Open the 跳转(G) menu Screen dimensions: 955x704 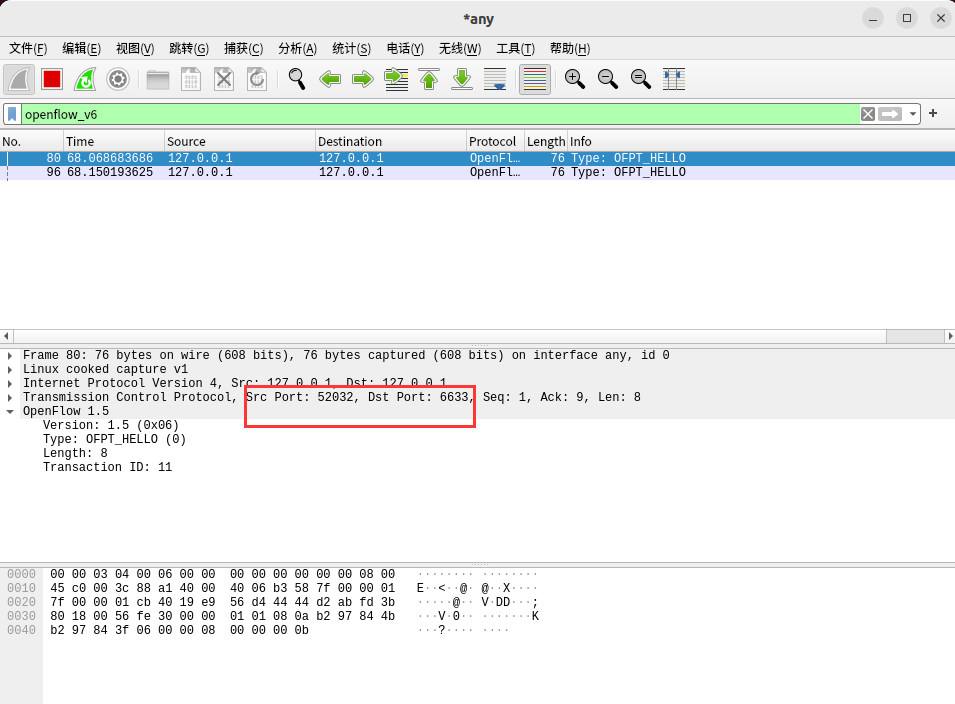click(x=189, y=49)
